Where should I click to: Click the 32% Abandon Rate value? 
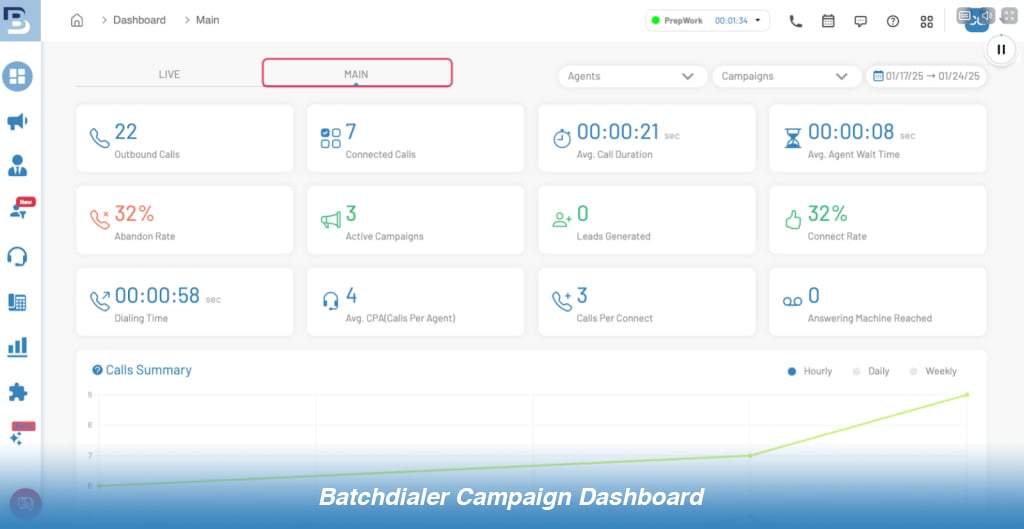coord(134,213)
